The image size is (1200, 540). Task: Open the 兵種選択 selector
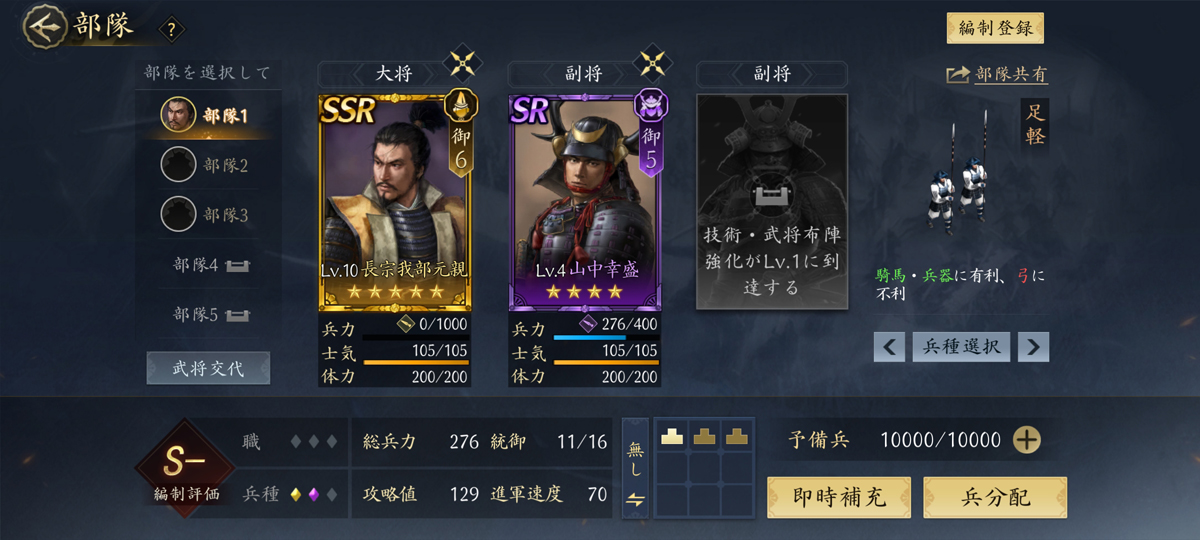(961, 347)
